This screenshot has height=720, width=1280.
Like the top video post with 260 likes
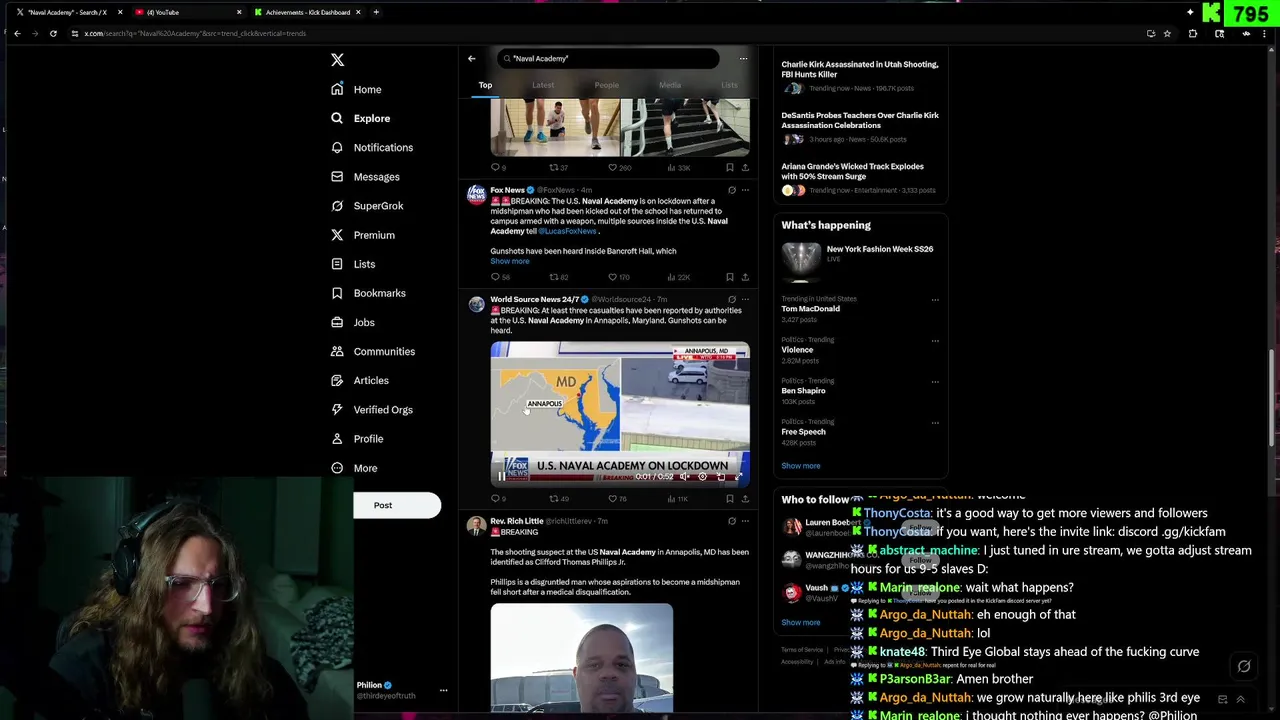(613, 168)
